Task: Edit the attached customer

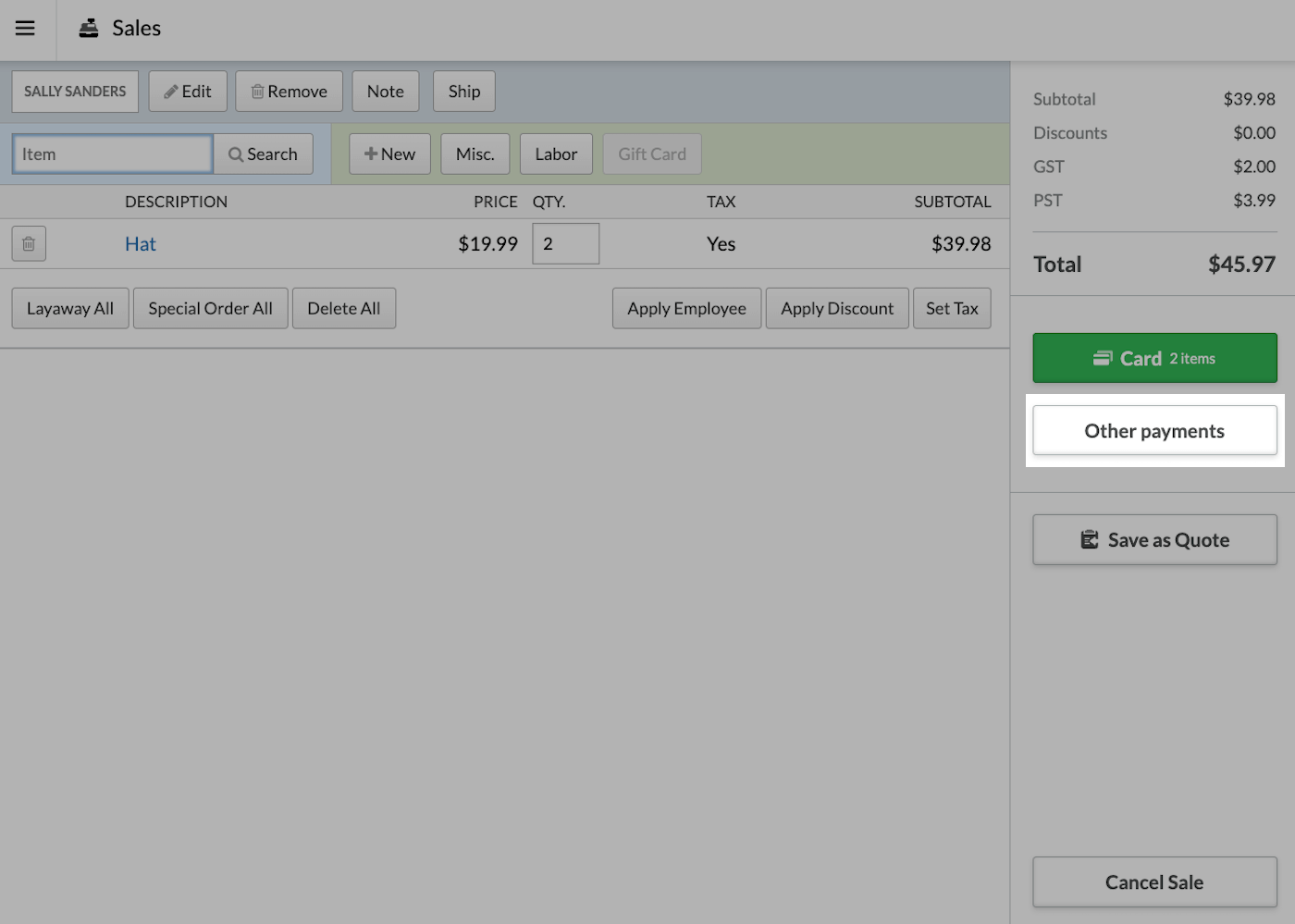Action: tap(188, 92)
